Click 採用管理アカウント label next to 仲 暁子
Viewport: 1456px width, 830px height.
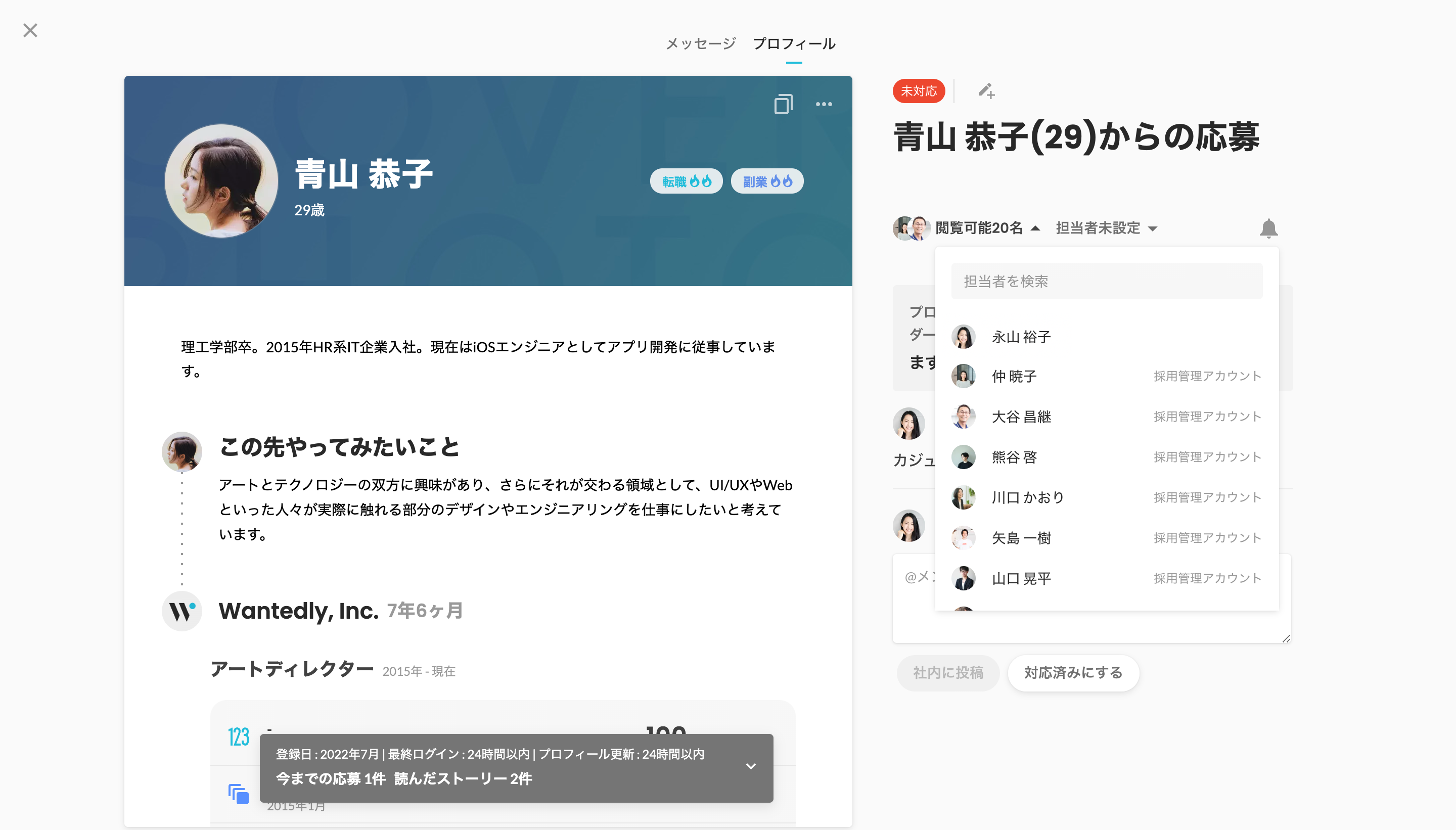pos(1207,376)
